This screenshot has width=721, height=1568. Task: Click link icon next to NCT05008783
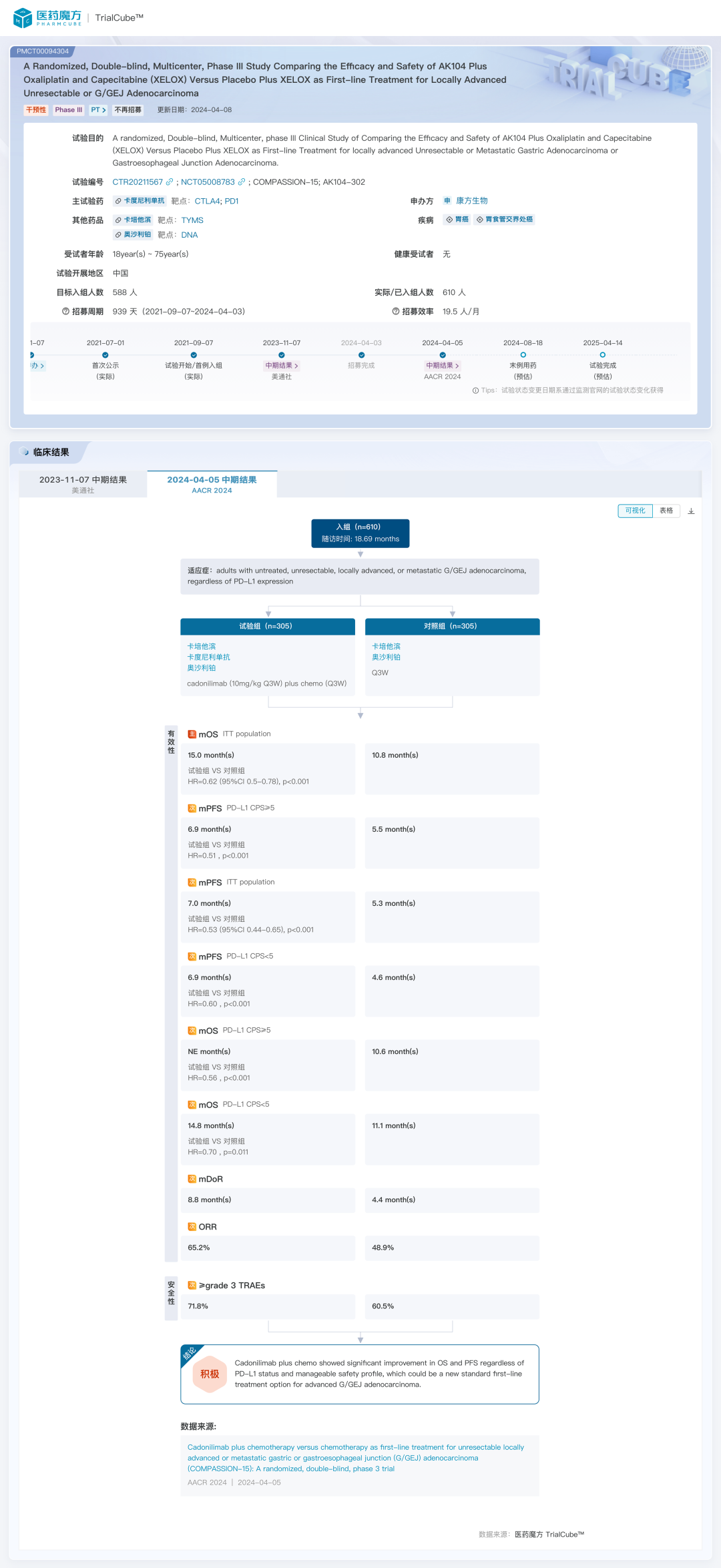tap(242, 182)
